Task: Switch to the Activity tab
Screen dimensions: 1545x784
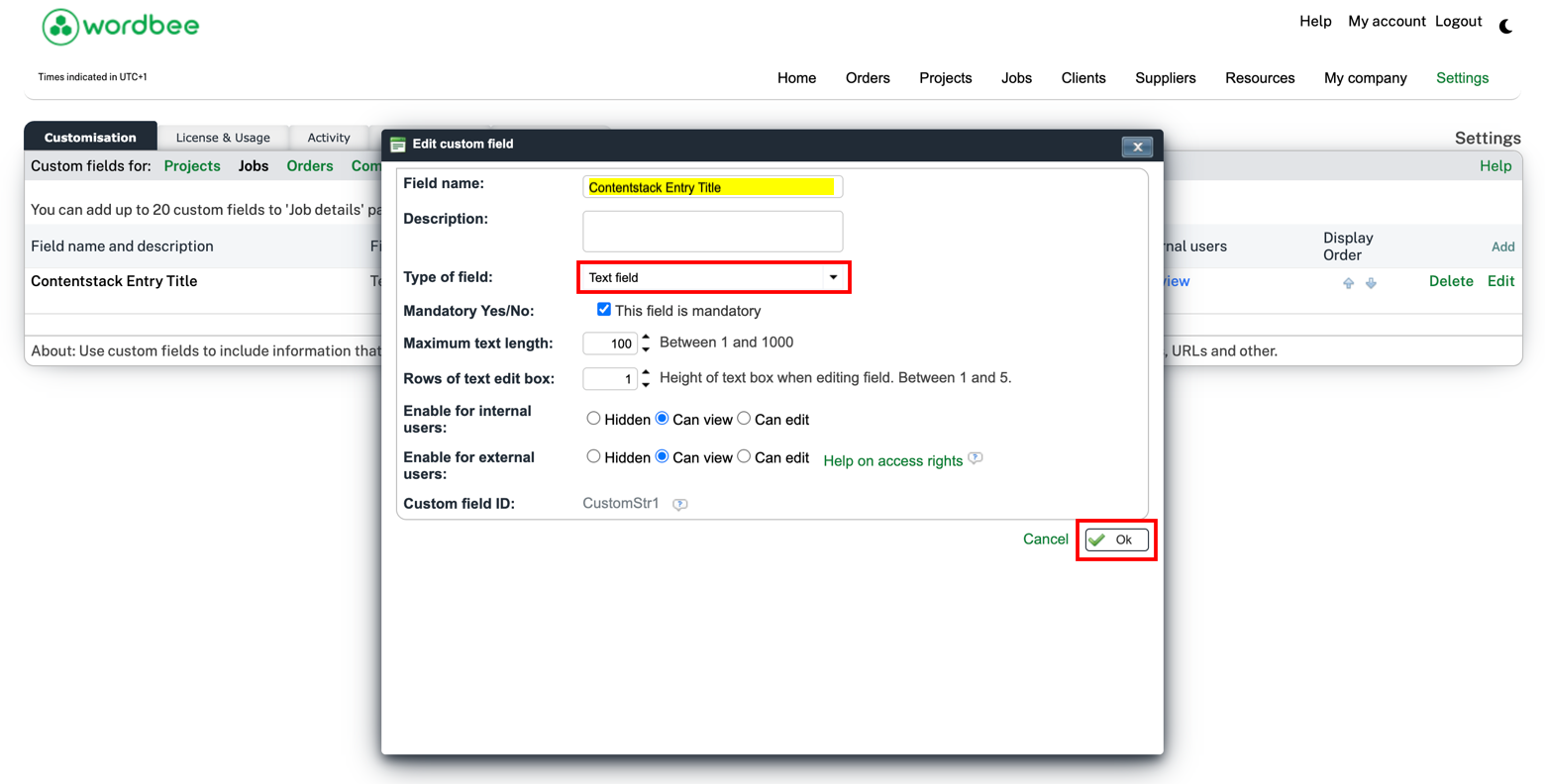Action: pos(329,138)
